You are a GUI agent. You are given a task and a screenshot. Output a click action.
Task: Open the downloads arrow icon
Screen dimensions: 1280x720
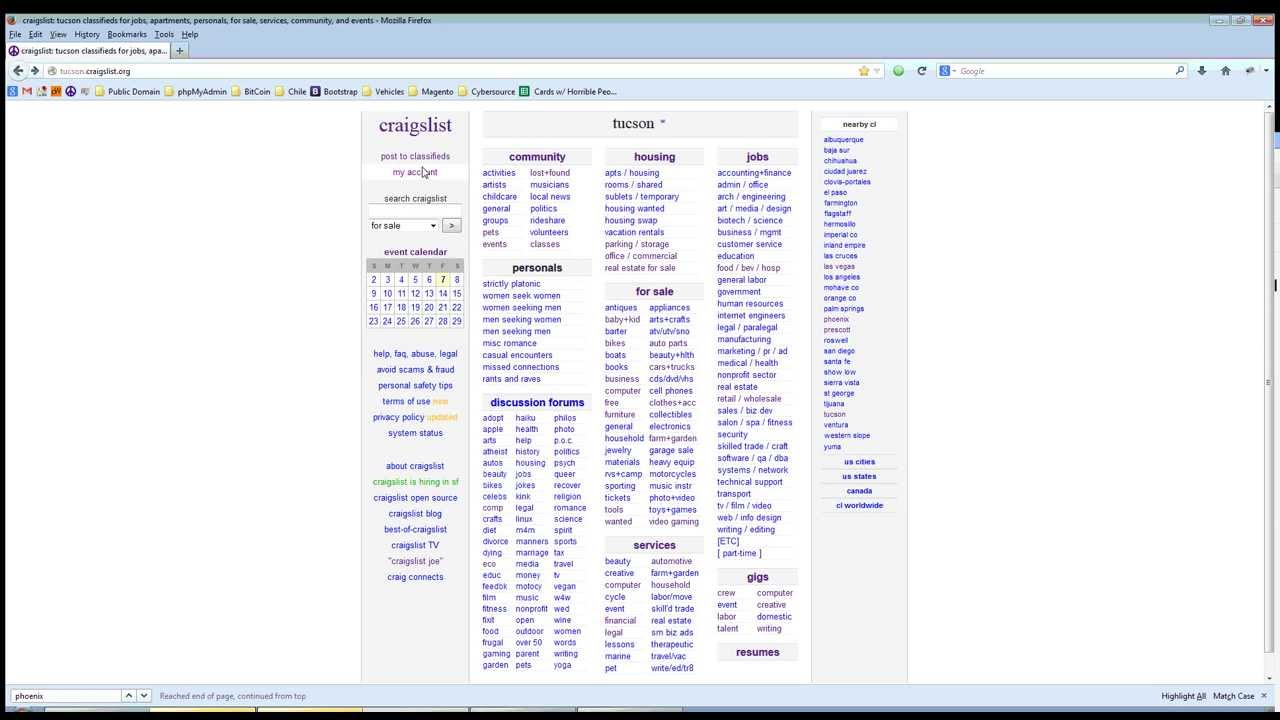pyautogui.click(x=1202, y=71)
